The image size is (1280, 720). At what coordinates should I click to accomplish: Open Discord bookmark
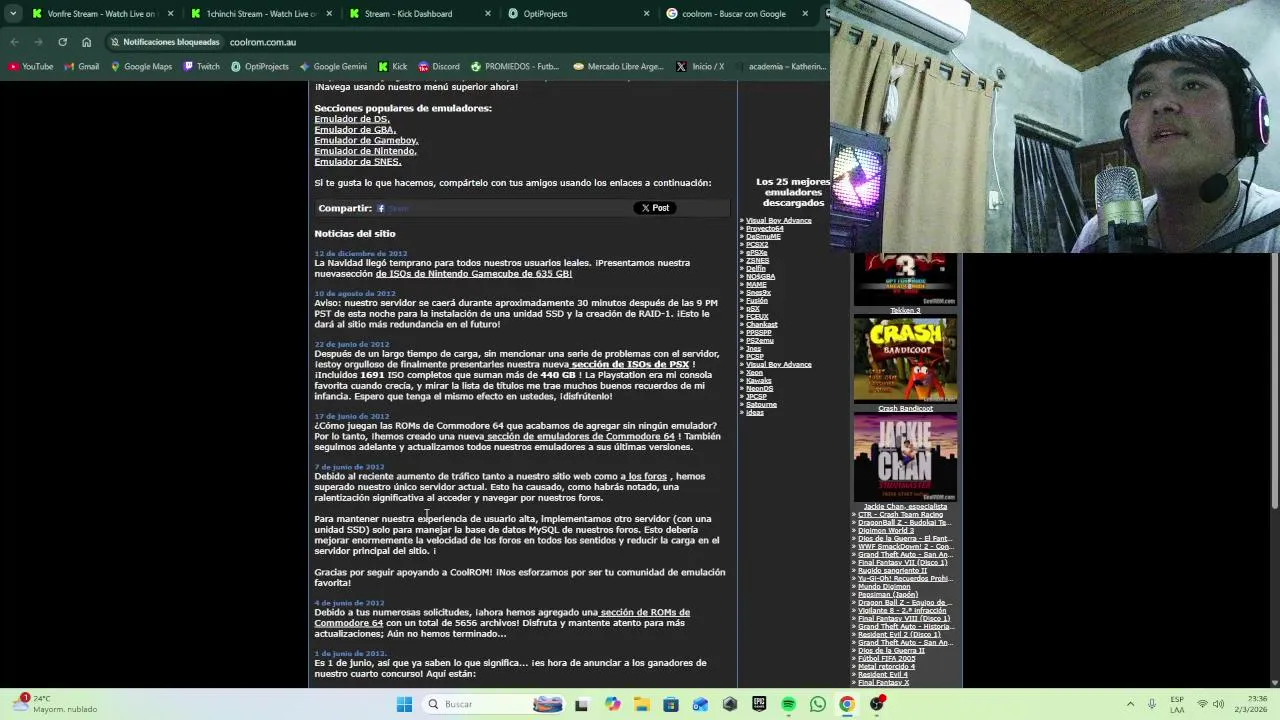(x=439, y=67)
